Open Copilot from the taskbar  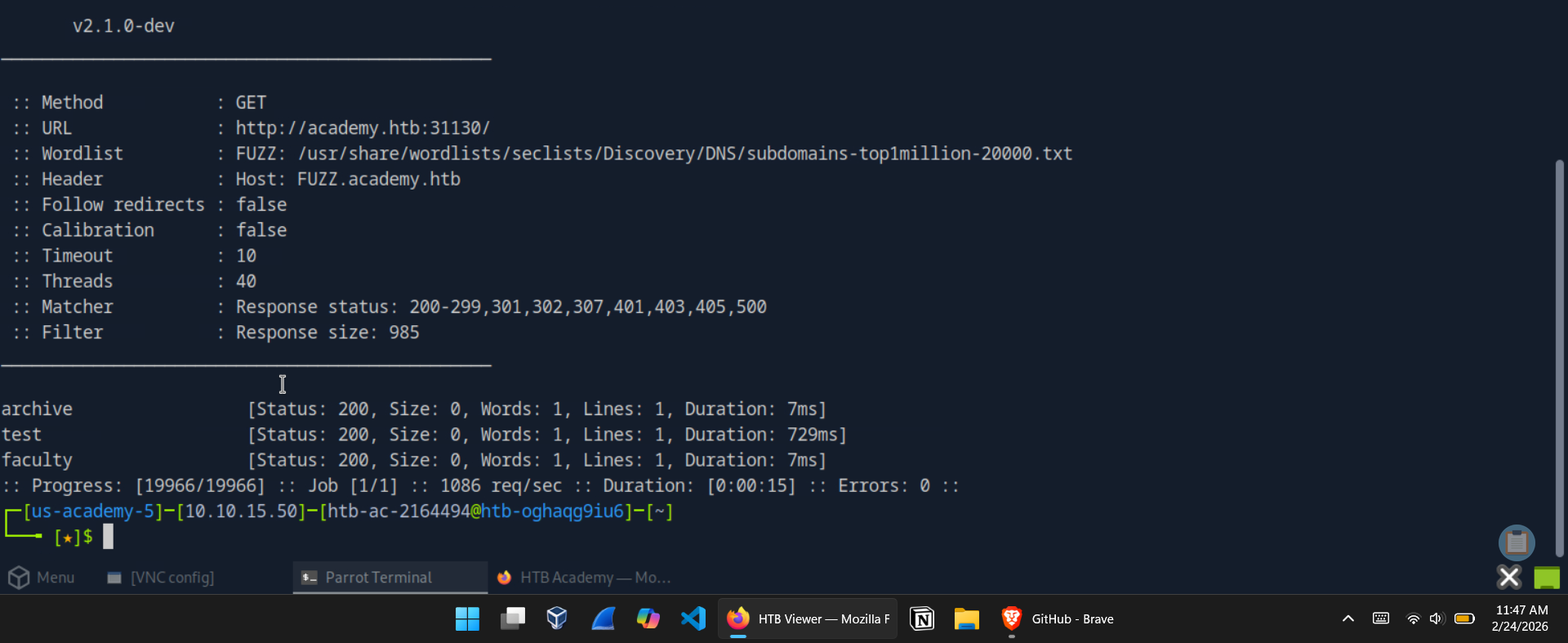tap(648, 619)
